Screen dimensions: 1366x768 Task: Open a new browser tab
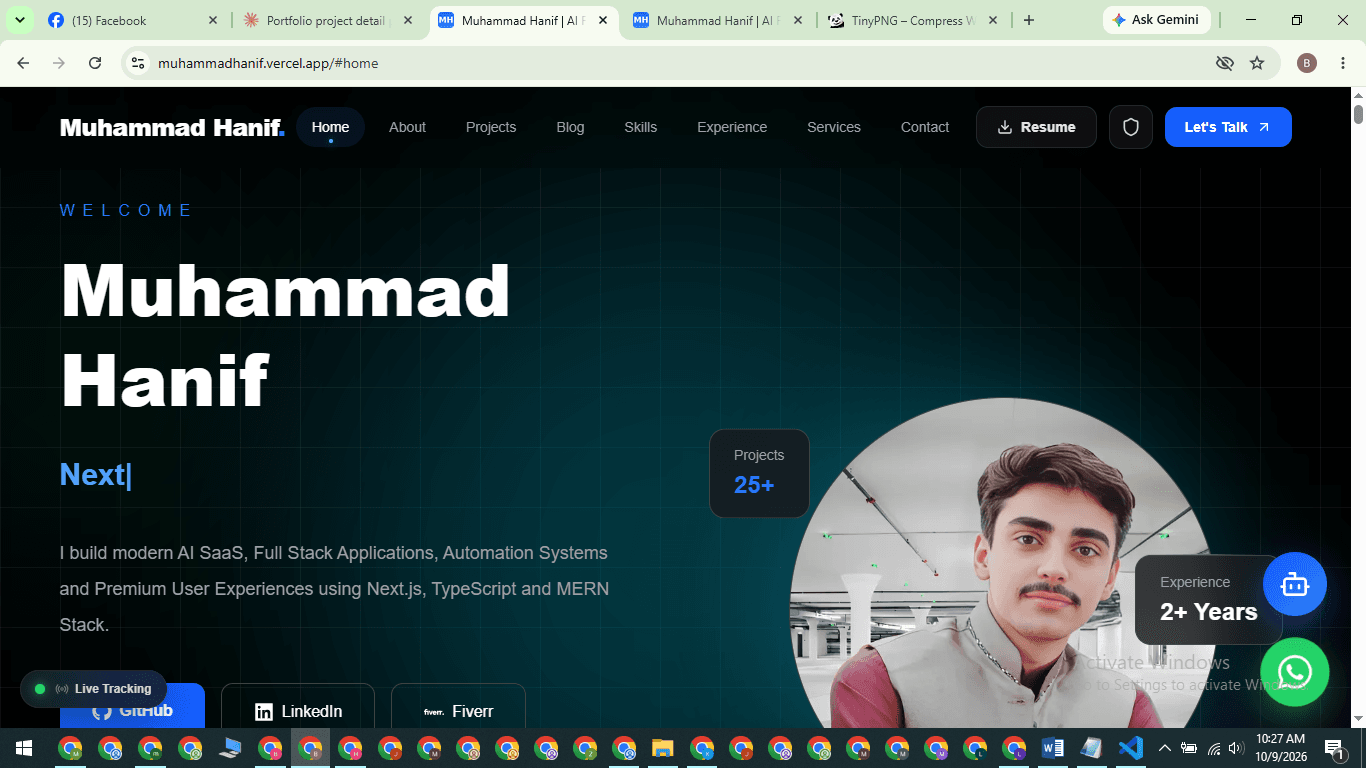pyautogui.click(x=1029, y=20)
